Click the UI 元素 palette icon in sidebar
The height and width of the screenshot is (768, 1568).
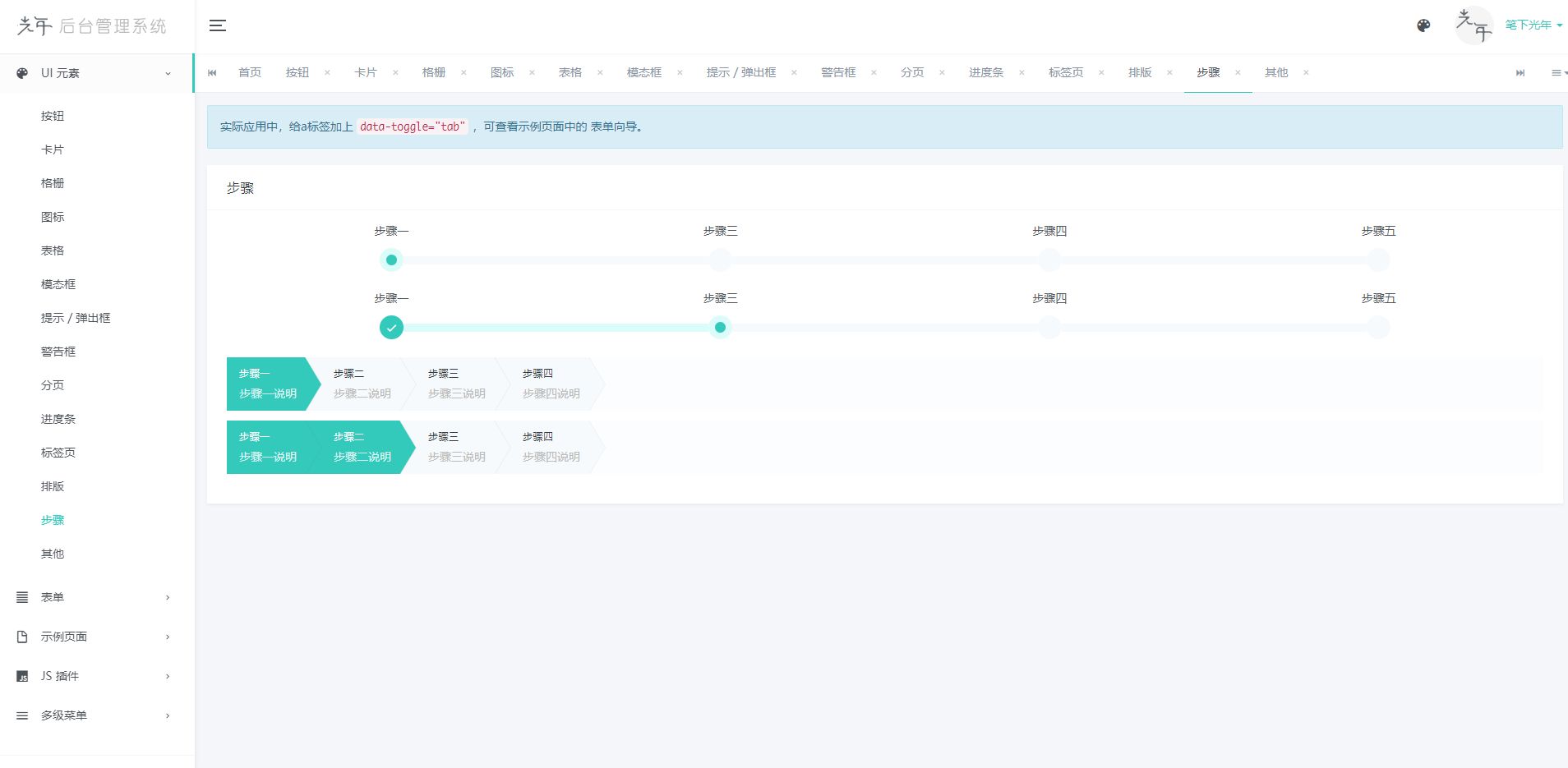[x=22, y=73]
